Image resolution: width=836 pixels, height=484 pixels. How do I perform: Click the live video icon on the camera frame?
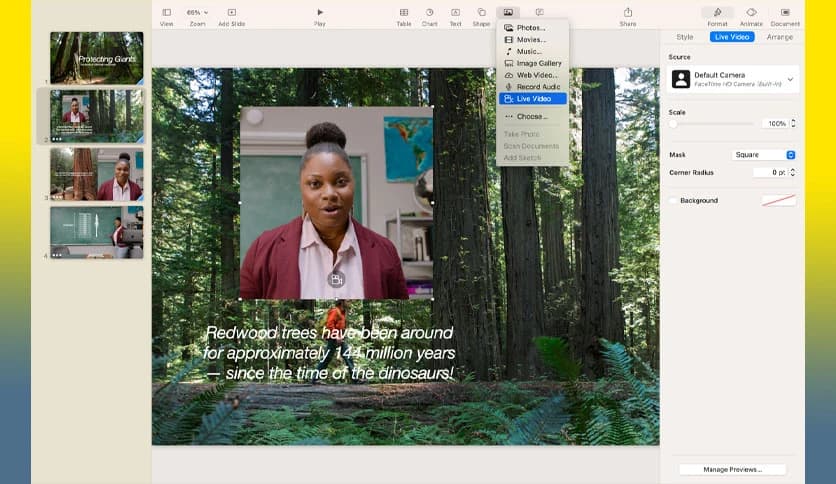click(x=336, y=279)
